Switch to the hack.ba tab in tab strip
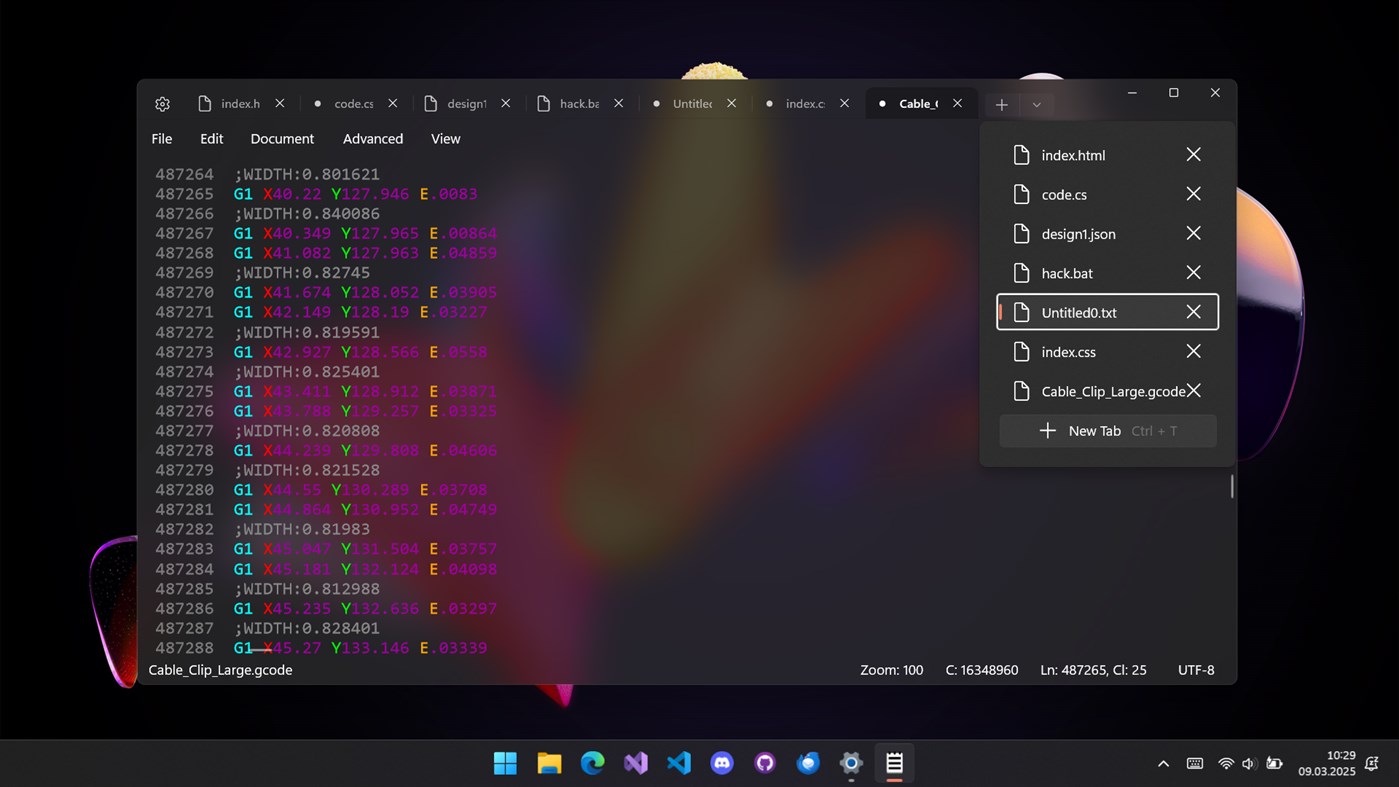Screen dimensions: 1399x787 coord(579,104)
